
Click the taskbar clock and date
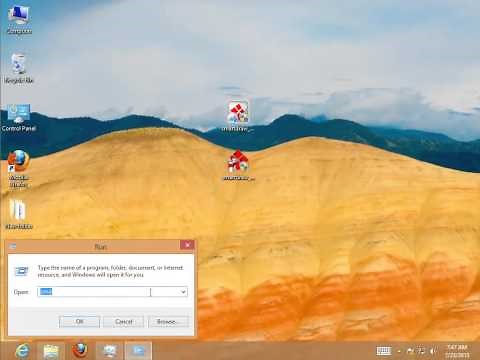point(458,351)
